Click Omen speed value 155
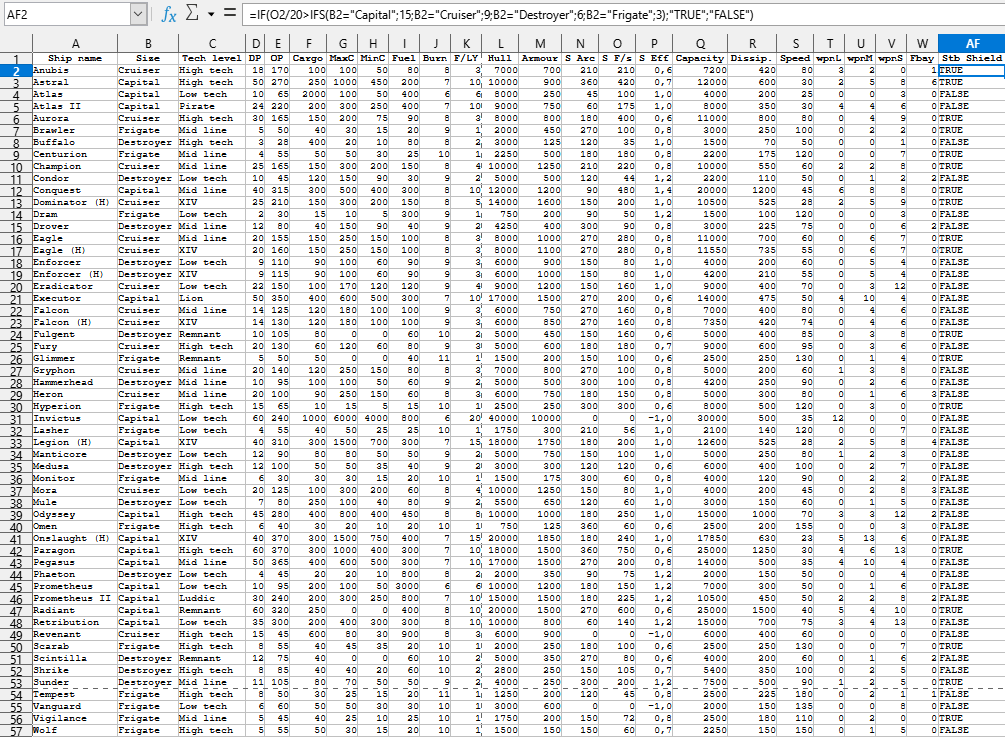 coord(796,527)
